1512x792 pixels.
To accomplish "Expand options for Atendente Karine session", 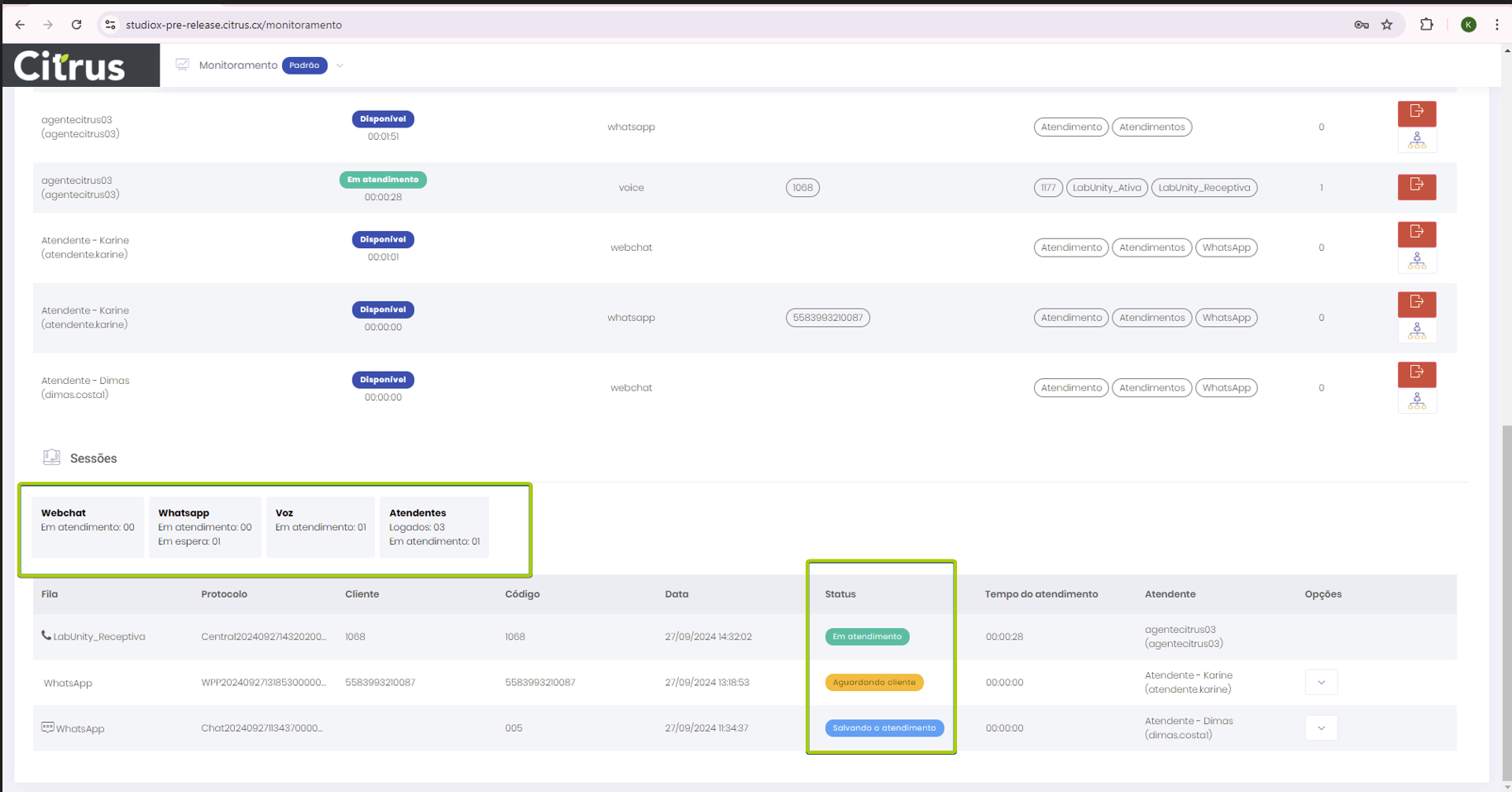I will [1321, 683].
